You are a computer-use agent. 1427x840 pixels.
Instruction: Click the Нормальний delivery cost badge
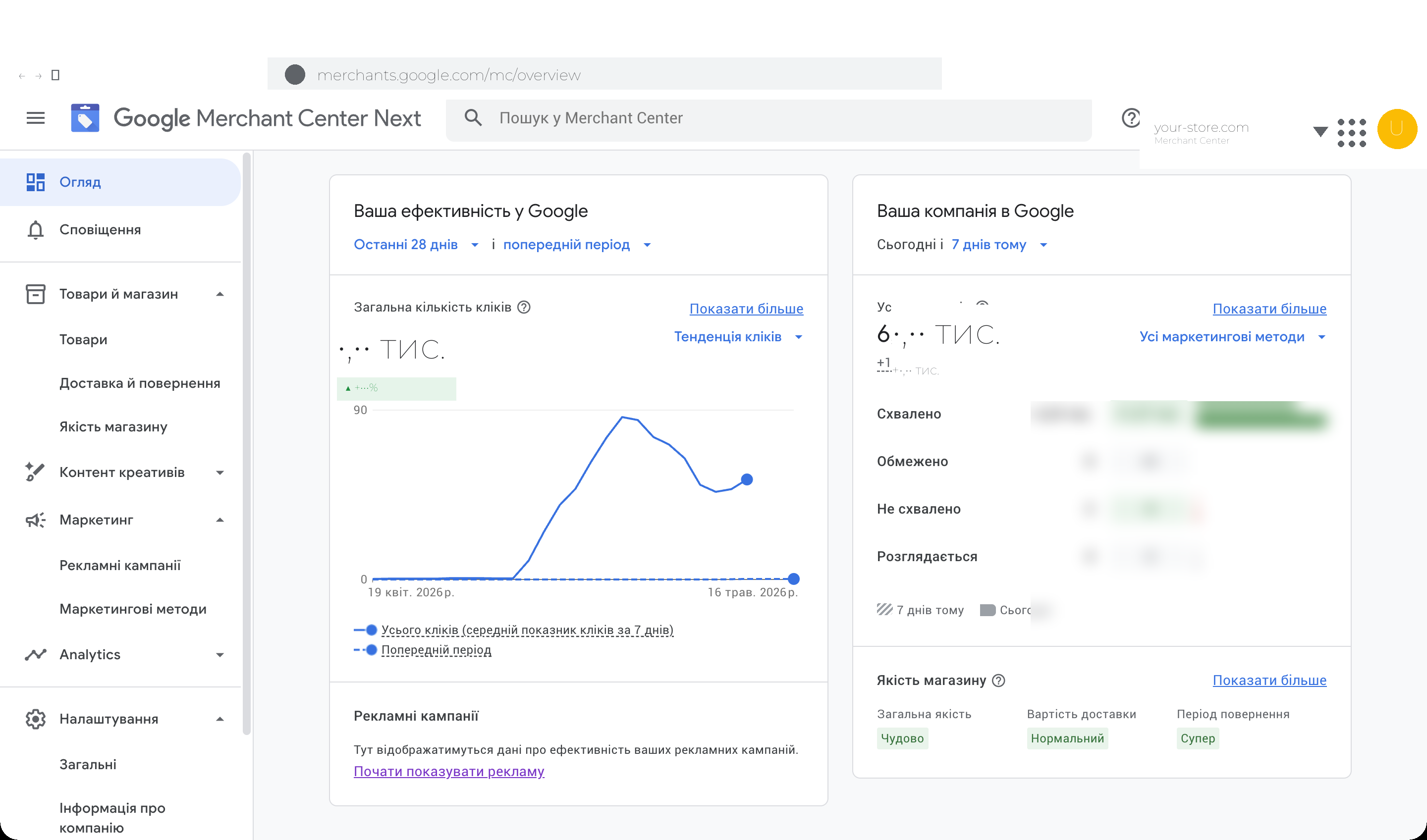[1067, 738]
